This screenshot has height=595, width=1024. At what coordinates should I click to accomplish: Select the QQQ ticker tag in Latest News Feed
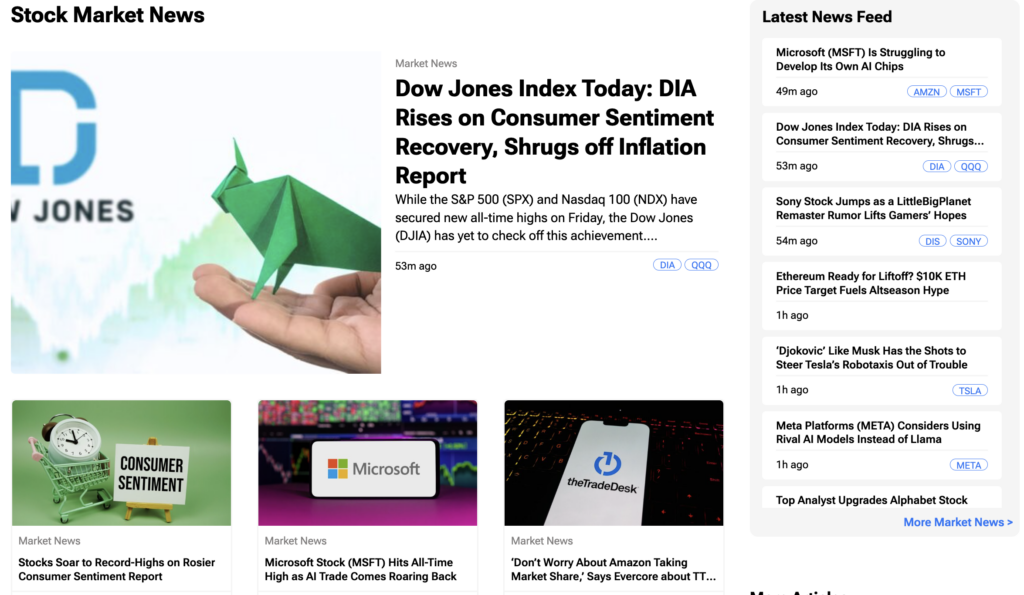click(971, 167)
